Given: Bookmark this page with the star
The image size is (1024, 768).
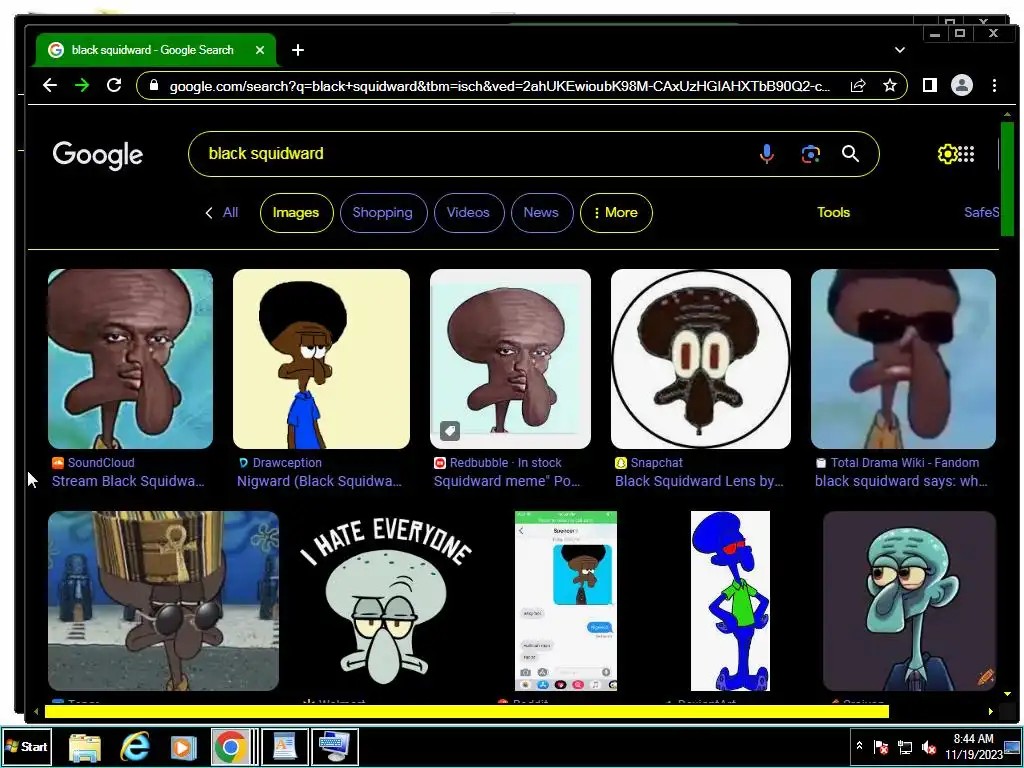Looking at the screenshot, I should pos(889,86).
